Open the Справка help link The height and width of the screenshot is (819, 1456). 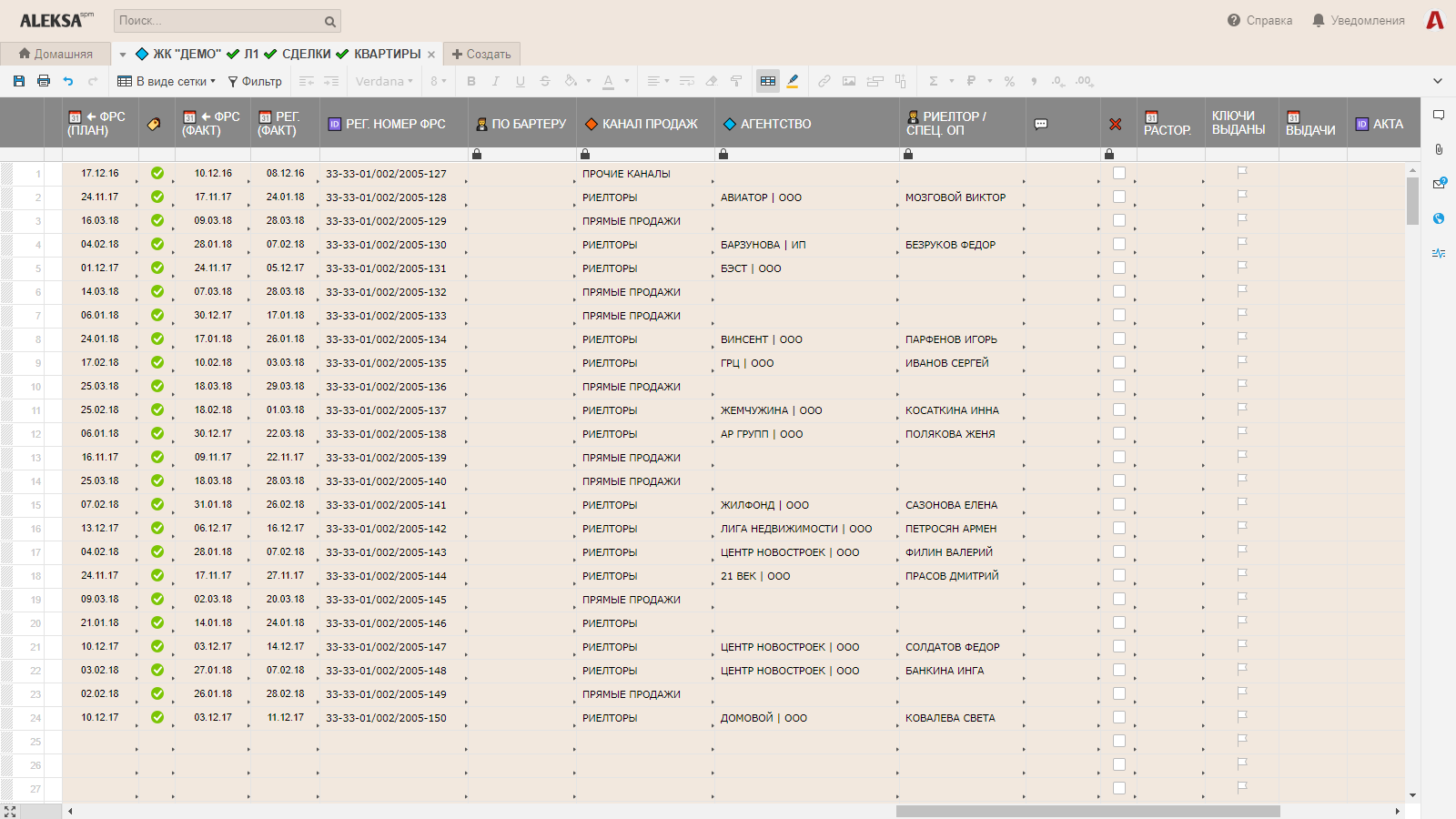click(x=1259, y=20)
